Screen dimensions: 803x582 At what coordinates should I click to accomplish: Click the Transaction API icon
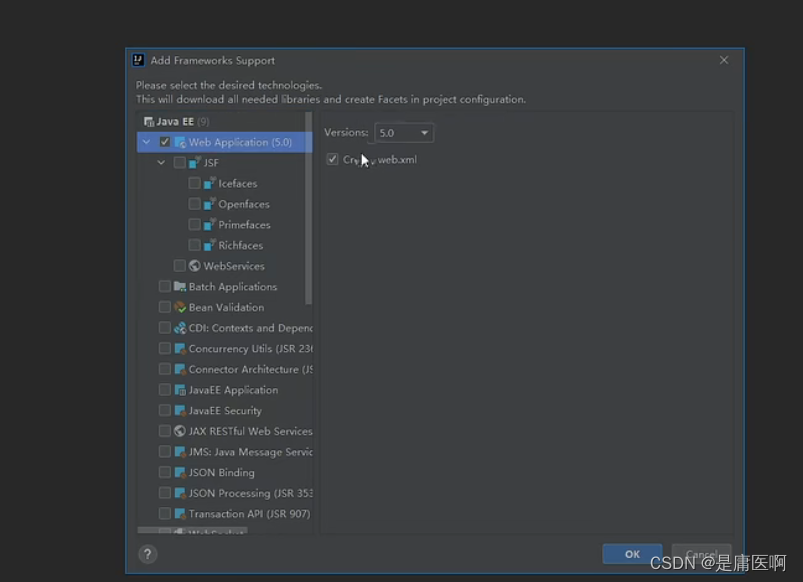click(x=180, y=513)
